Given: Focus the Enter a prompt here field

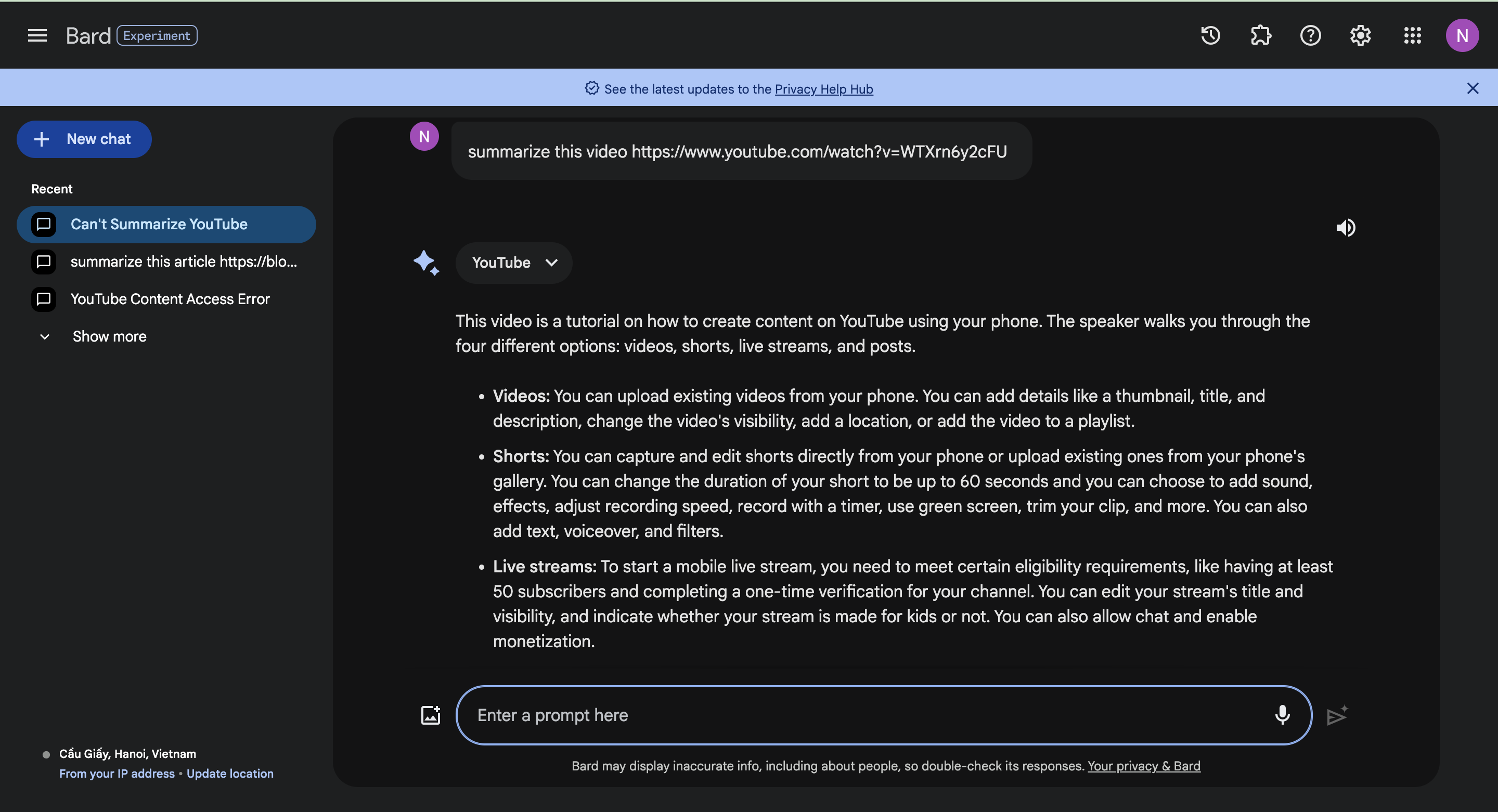Looking at the screenshot, I should tap(884, 715).
